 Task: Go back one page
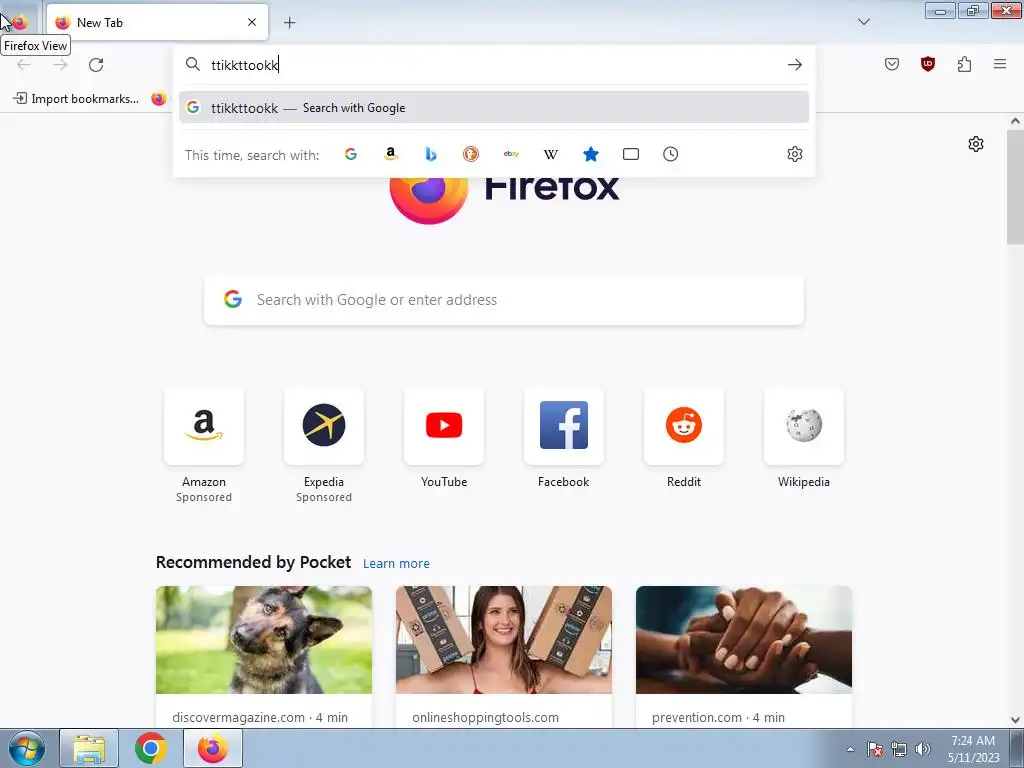(24, 65)
